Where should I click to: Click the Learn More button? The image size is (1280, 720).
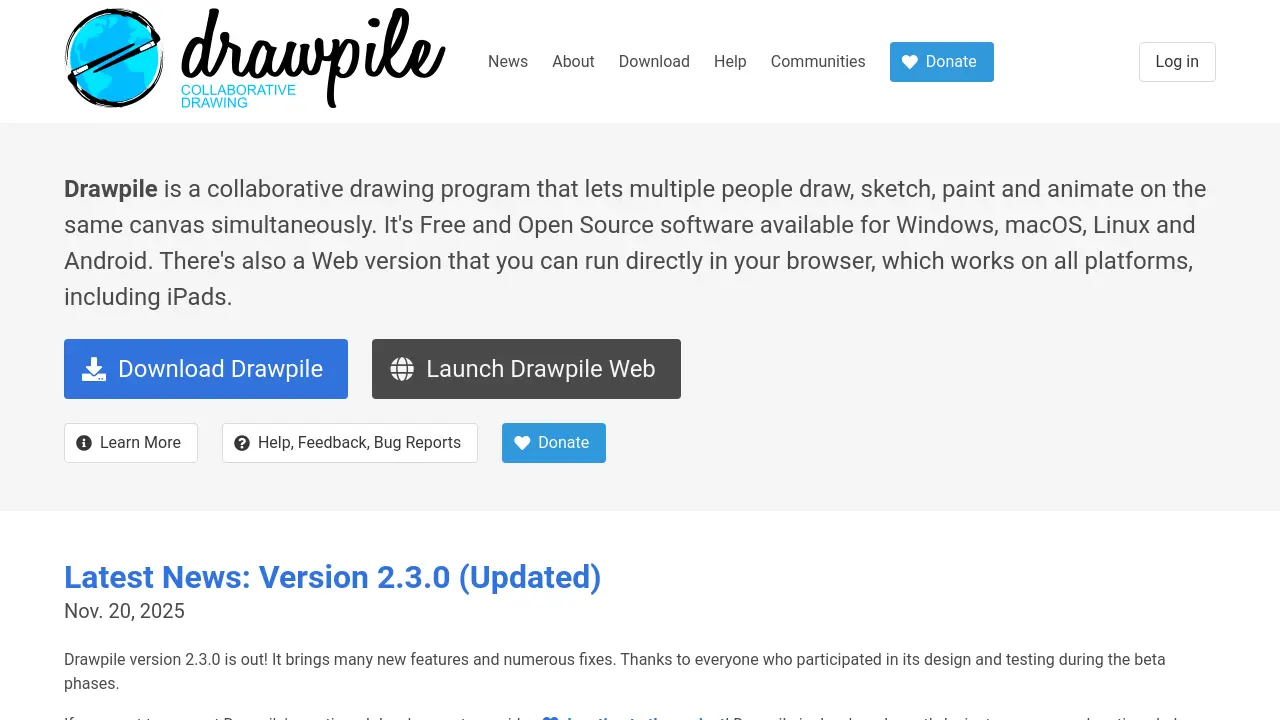[x=131, y=443]
